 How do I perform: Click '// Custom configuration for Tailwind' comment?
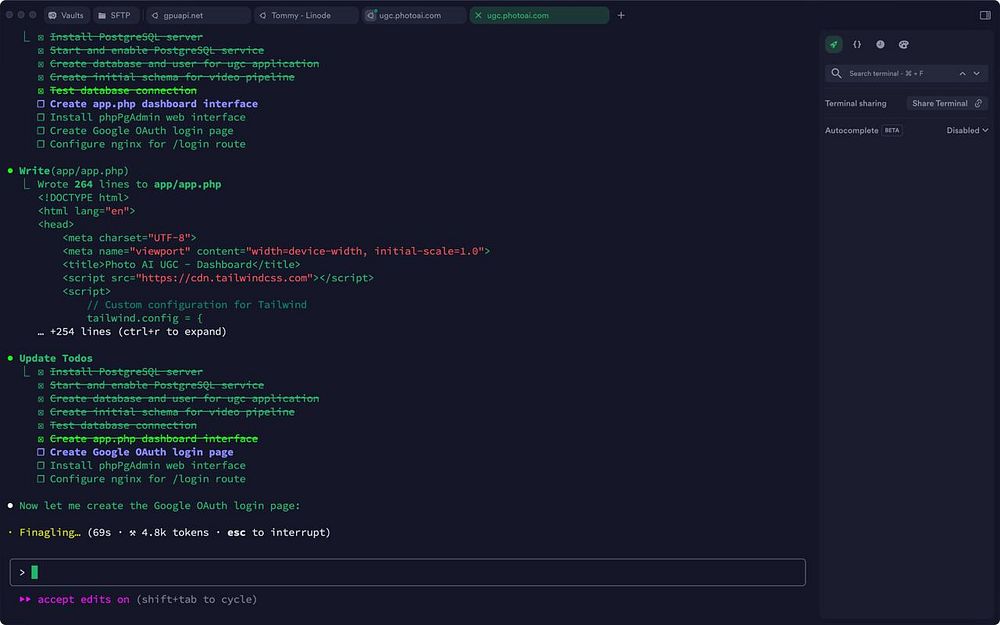click(x=196, y=305)
